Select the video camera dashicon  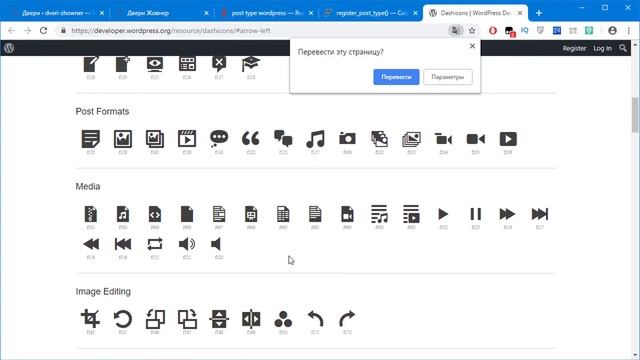476,139
